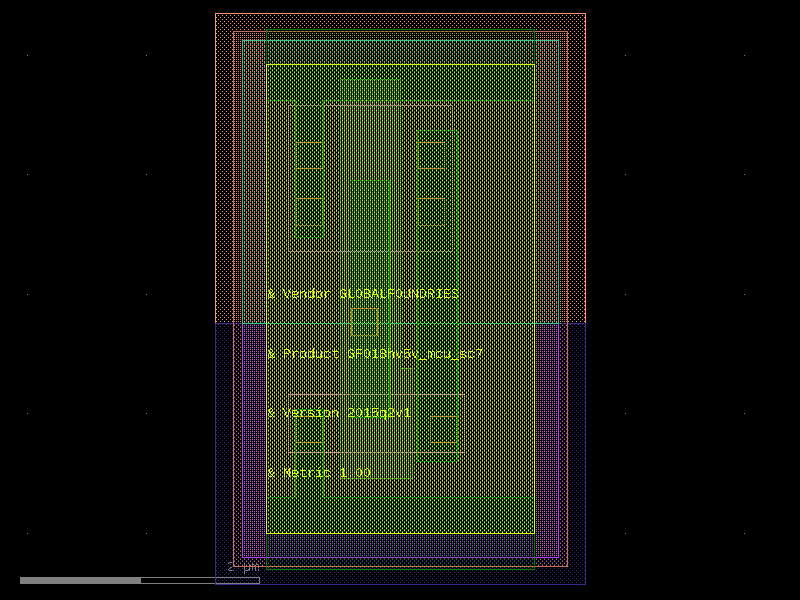
Task: Click the small orange square contact at cell center
Action: pyautogui.click(x=364, y=322)
